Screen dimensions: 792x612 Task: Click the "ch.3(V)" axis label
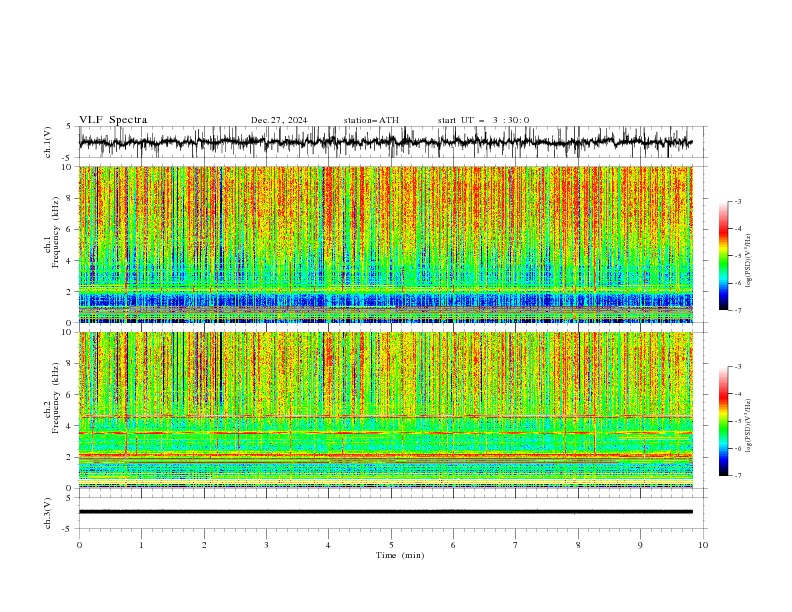click(48, 513)
